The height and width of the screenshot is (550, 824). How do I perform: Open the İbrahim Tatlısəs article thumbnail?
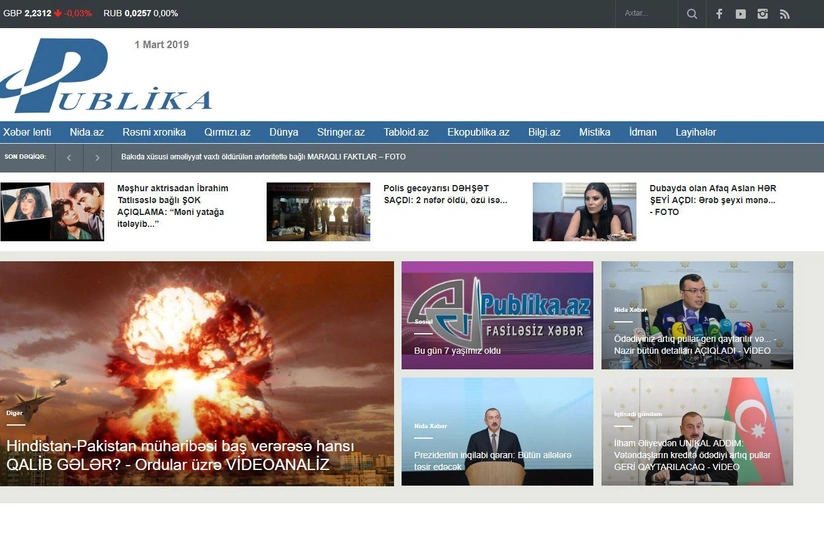[x=52, y=212]
